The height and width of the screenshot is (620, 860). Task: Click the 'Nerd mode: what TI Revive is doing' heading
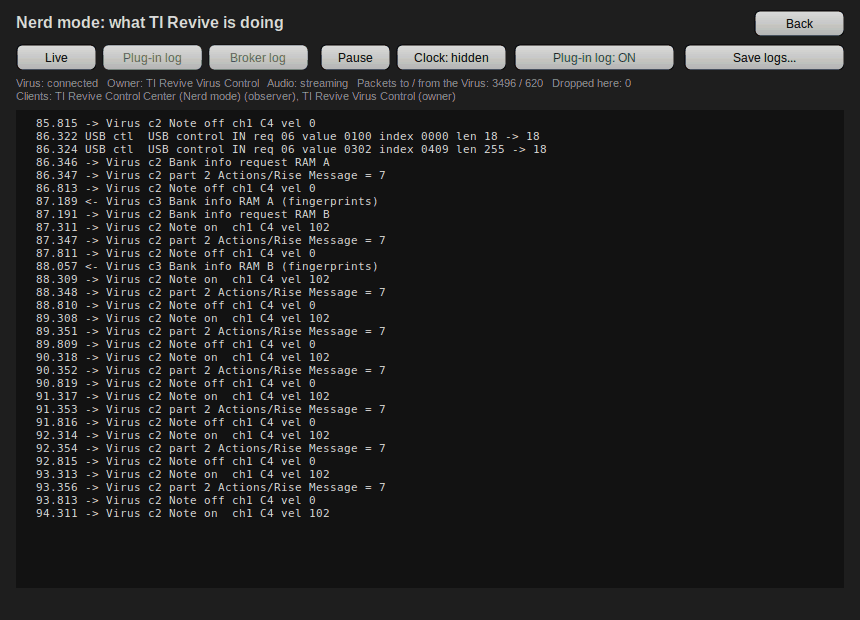(150, 22)
